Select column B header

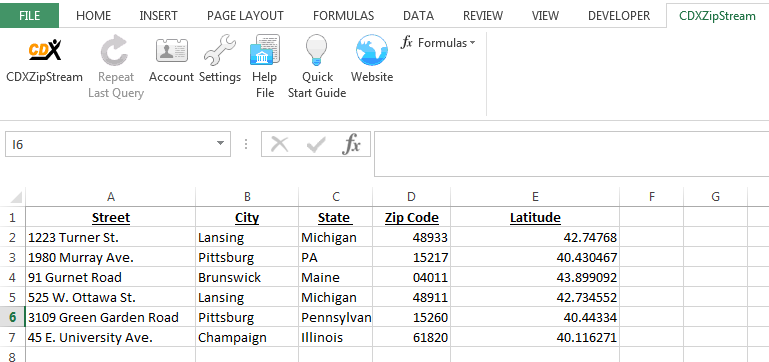[247, 197]
